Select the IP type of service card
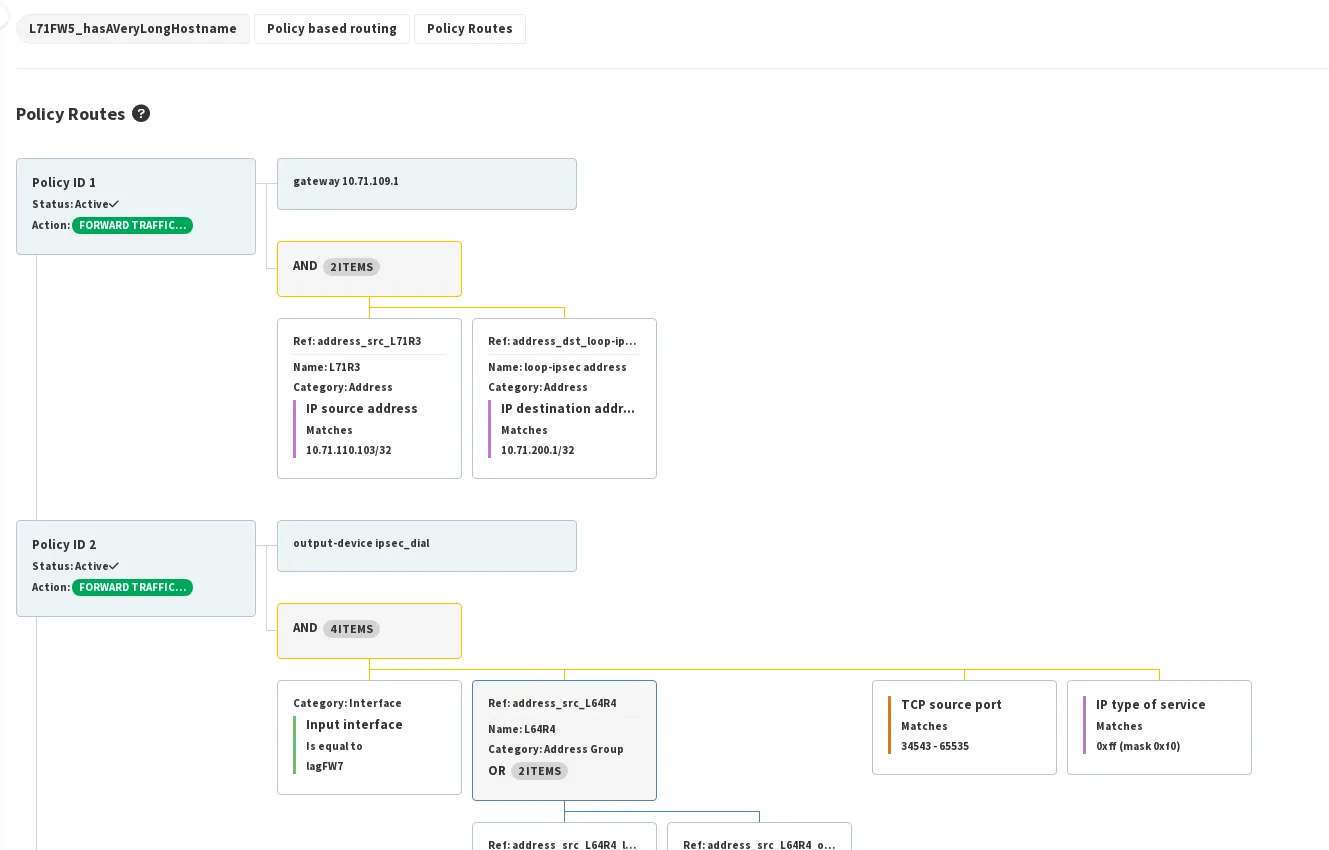The width and height of the screenshot is (1329, 850). [x=1159, y=727]
